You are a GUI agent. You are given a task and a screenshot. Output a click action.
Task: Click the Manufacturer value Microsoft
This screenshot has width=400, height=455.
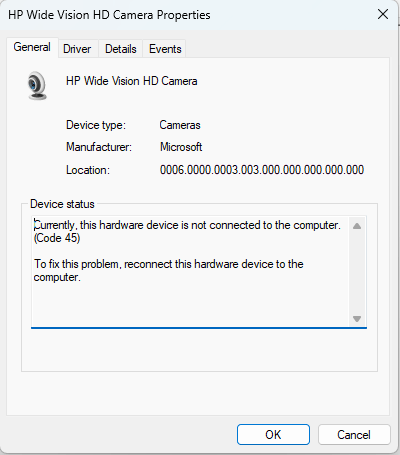click(181, 147)
